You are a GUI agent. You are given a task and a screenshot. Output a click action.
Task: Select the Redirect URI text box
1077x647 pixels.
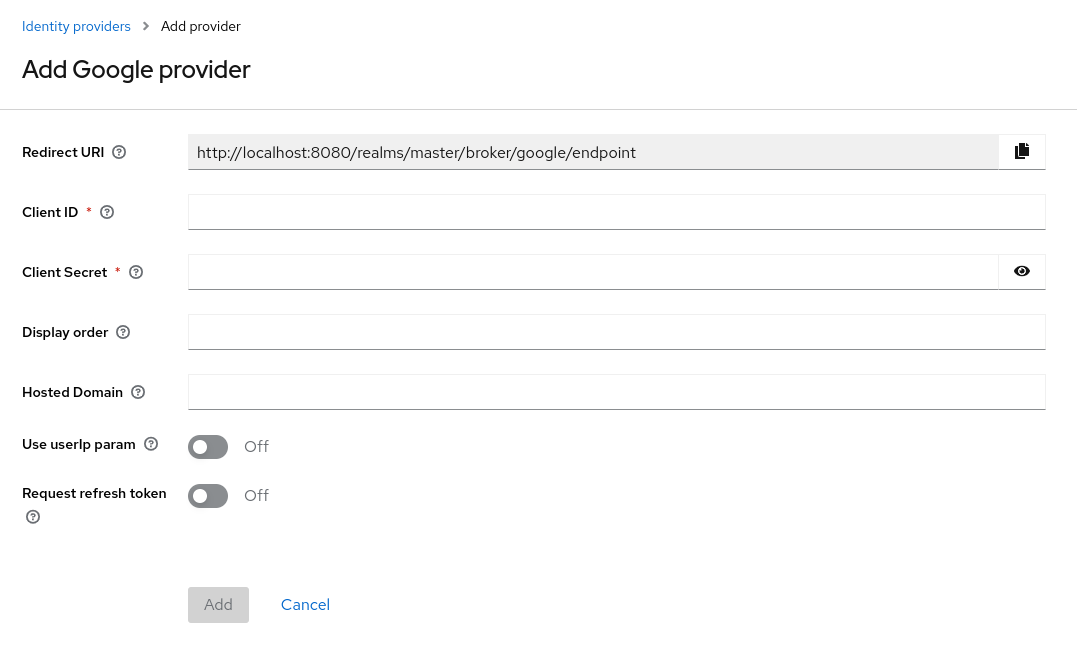tap(594, 151)
